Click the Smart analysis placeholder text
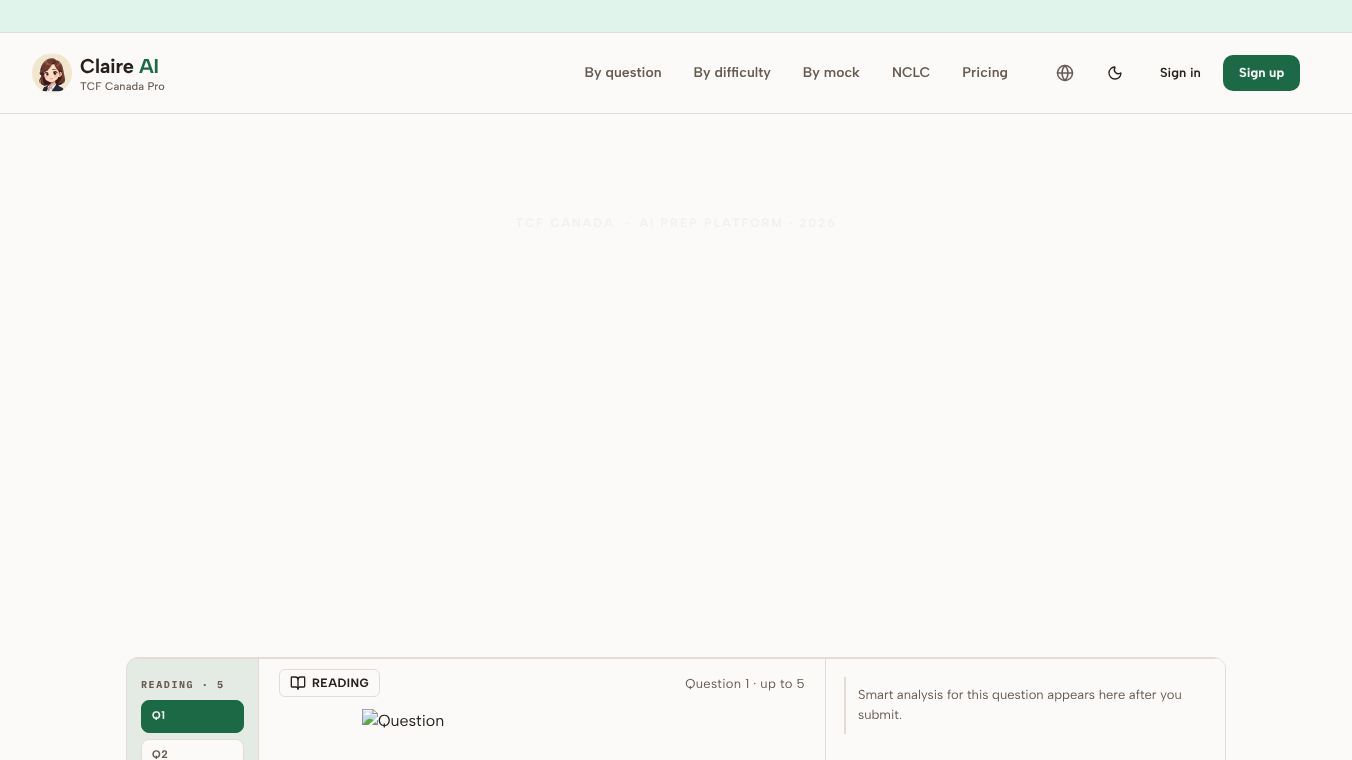1352x760 pixels. coord(1020,704)
